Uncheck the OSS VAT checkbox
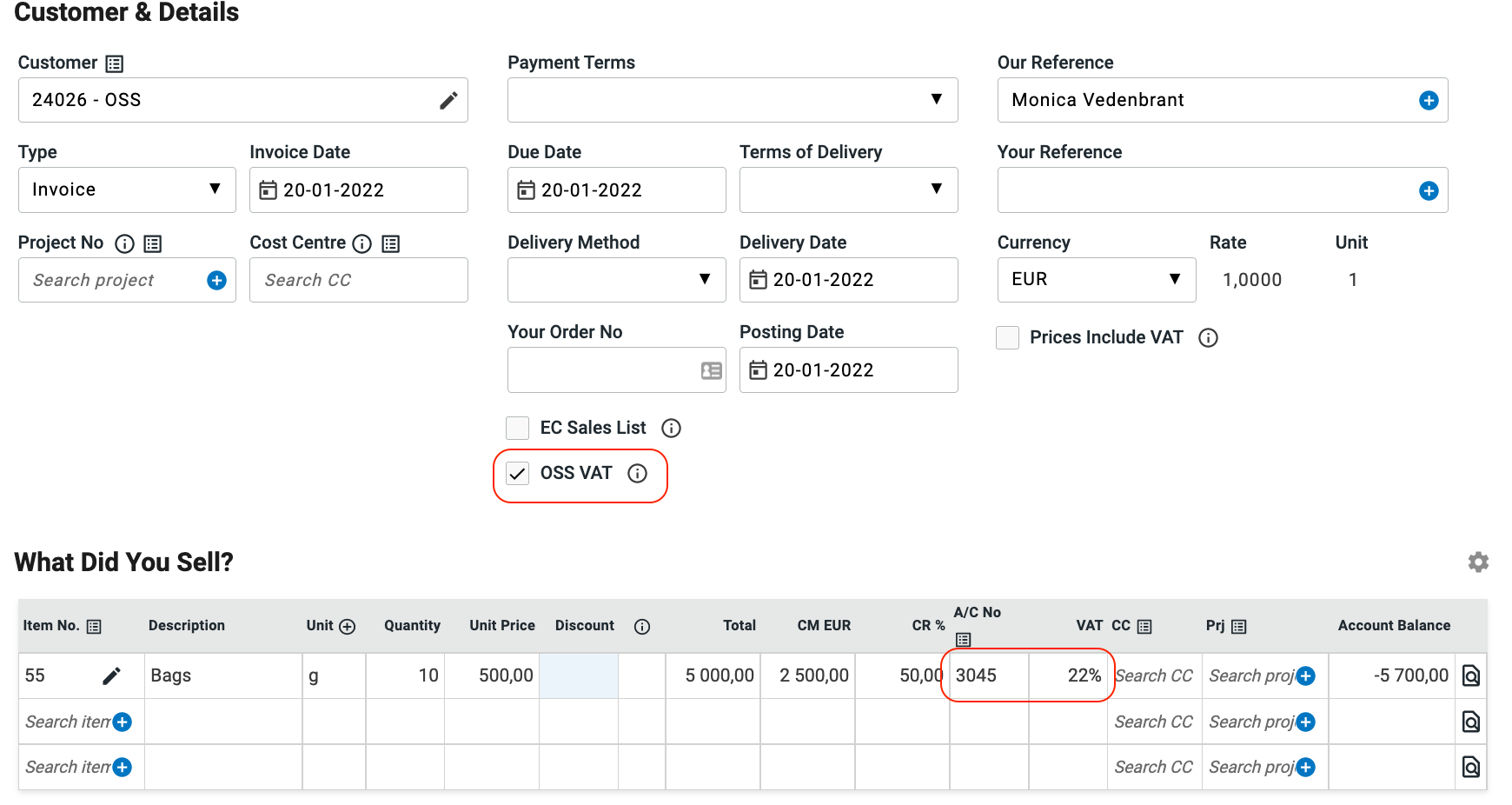The height and width of the screenshot is (805, 1512). tap(518, 473)
